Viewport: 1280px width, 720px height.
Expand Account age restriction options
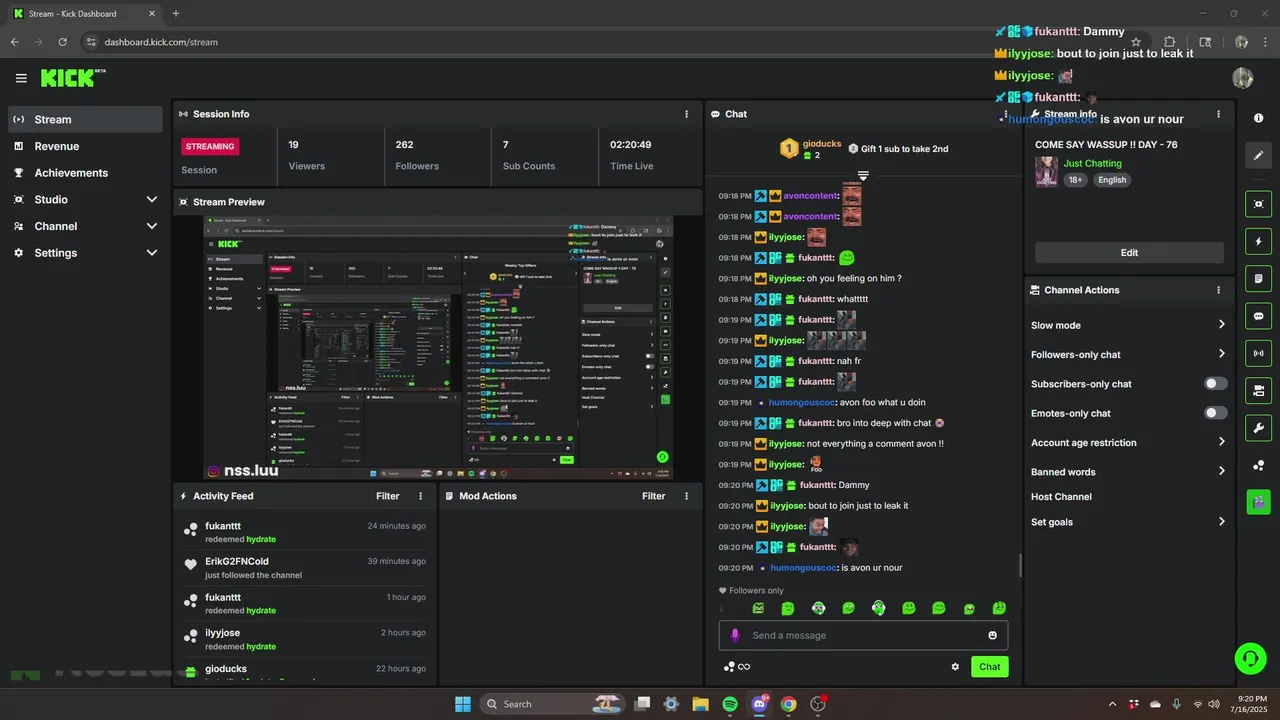(x=1221, y=442)
